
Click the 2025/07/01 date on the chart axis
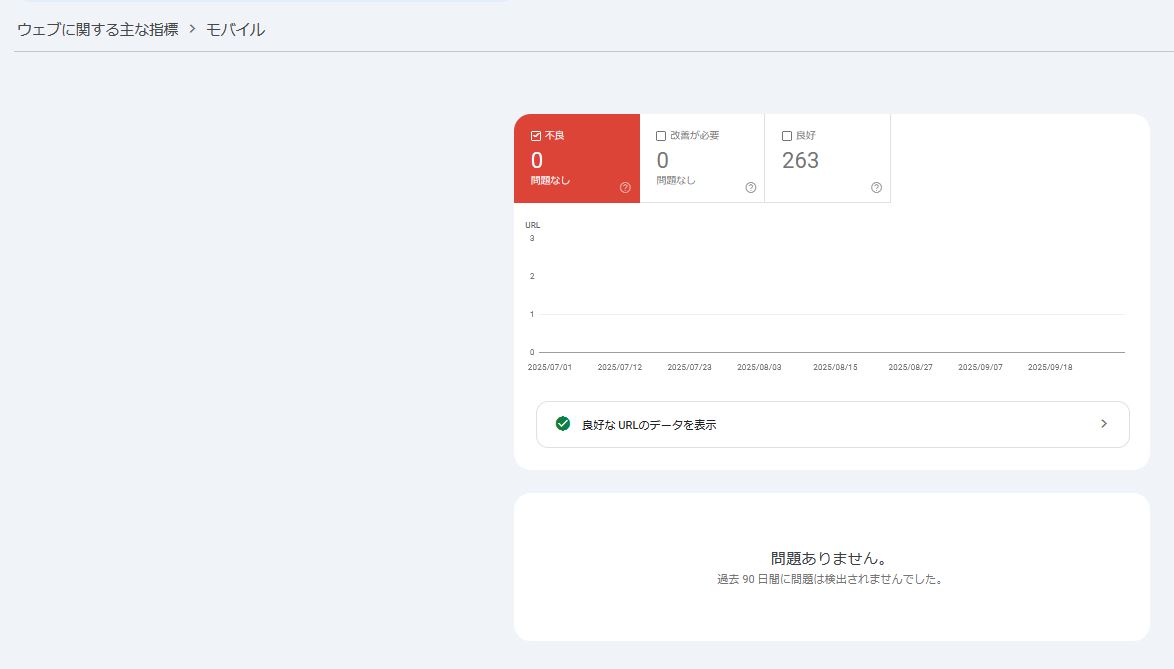pos(549,367)
